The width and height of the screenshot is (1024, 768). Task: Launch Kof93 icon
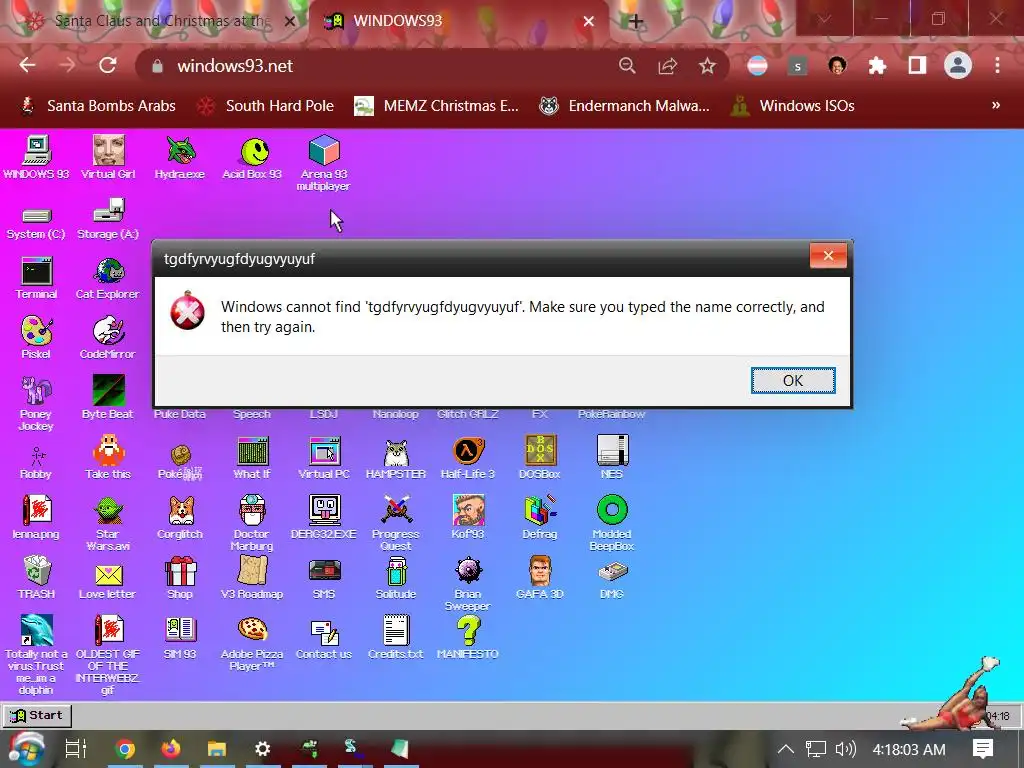(468, 517)
